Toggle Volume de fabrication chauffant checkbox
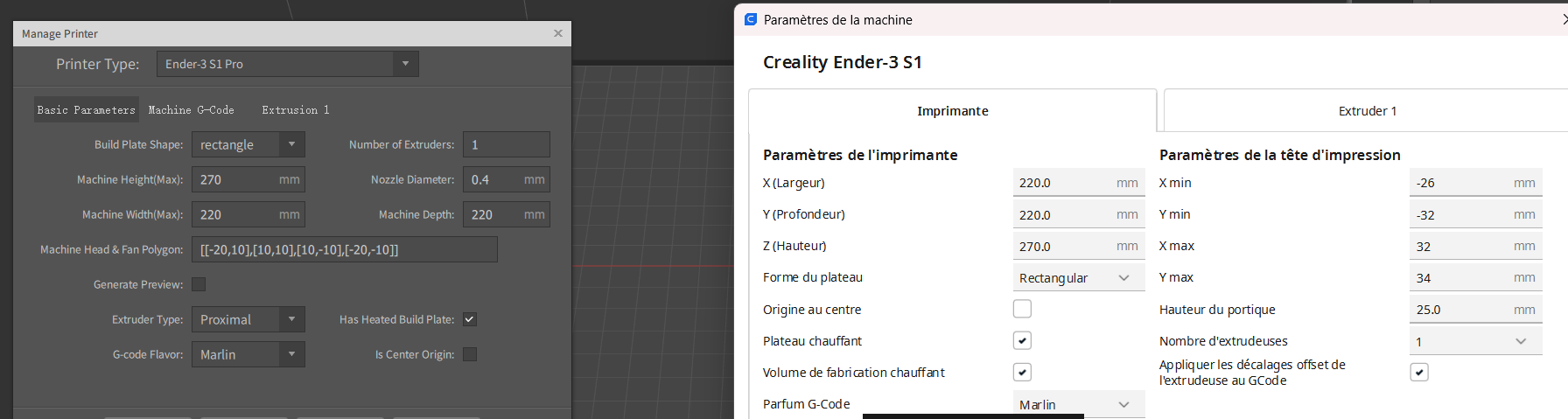This screenshot has width=1568, height=419. [x=1022, y=372]
